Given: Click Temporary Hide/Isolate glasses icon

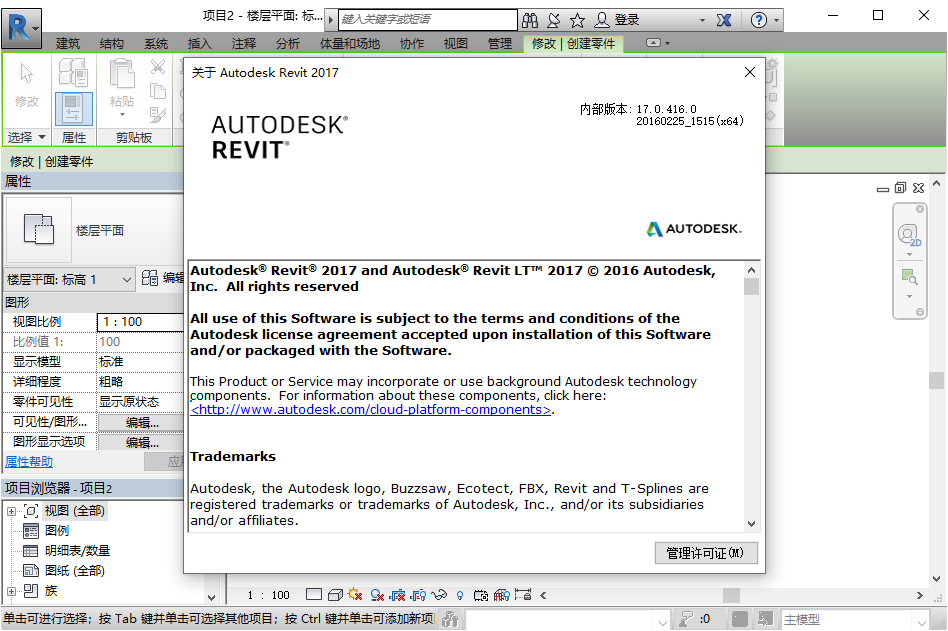Looking at the screenshot, I should 440,595.
